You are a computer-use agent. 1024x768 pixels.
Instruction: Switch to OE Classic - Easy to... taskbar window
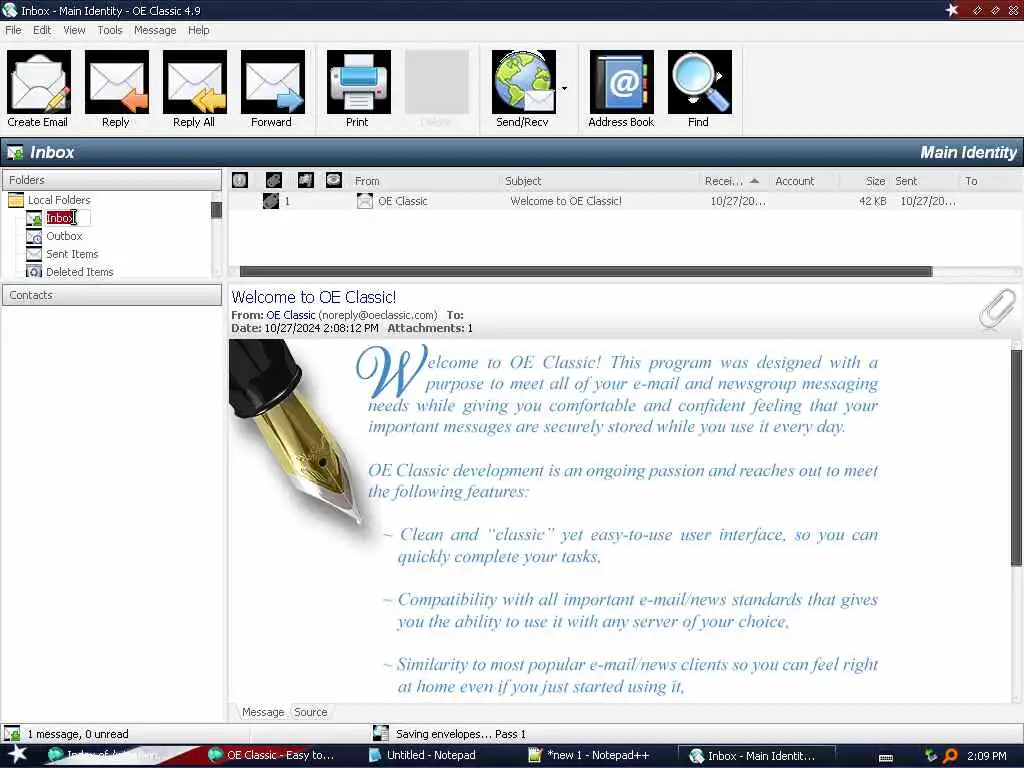point(271,755)
